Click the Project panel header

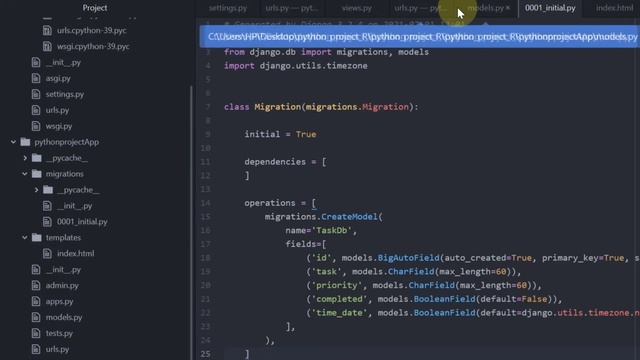(x=95, y=8)
